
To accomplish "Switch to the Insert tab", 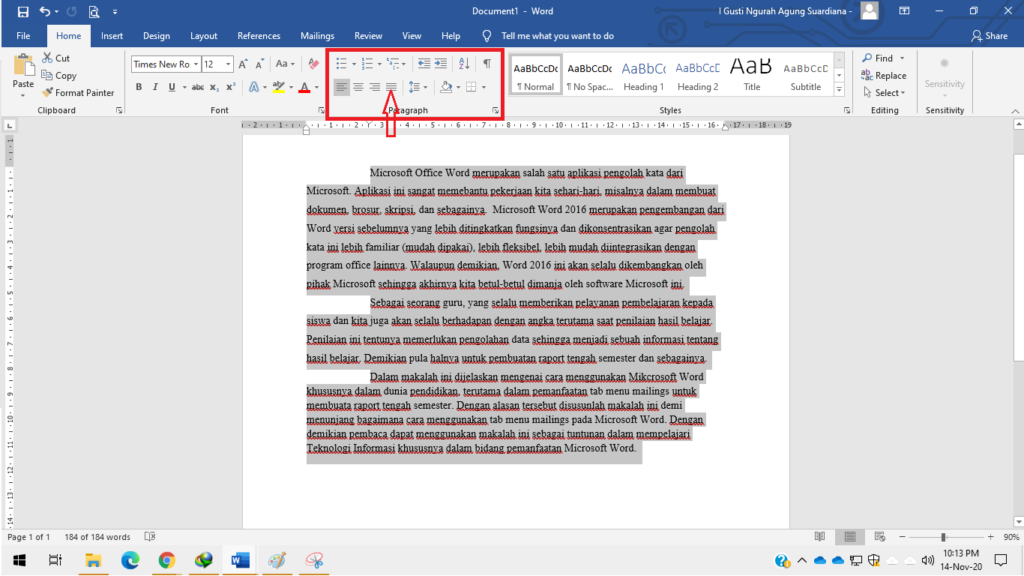I will [x=112, y=36].
